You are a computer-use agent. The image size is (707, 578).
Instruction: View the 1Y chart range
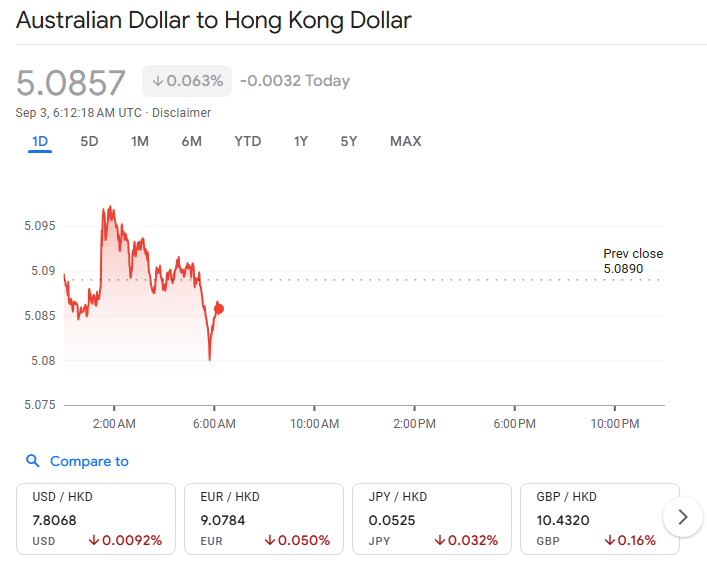pyautogui.click(x=301, y=141)
